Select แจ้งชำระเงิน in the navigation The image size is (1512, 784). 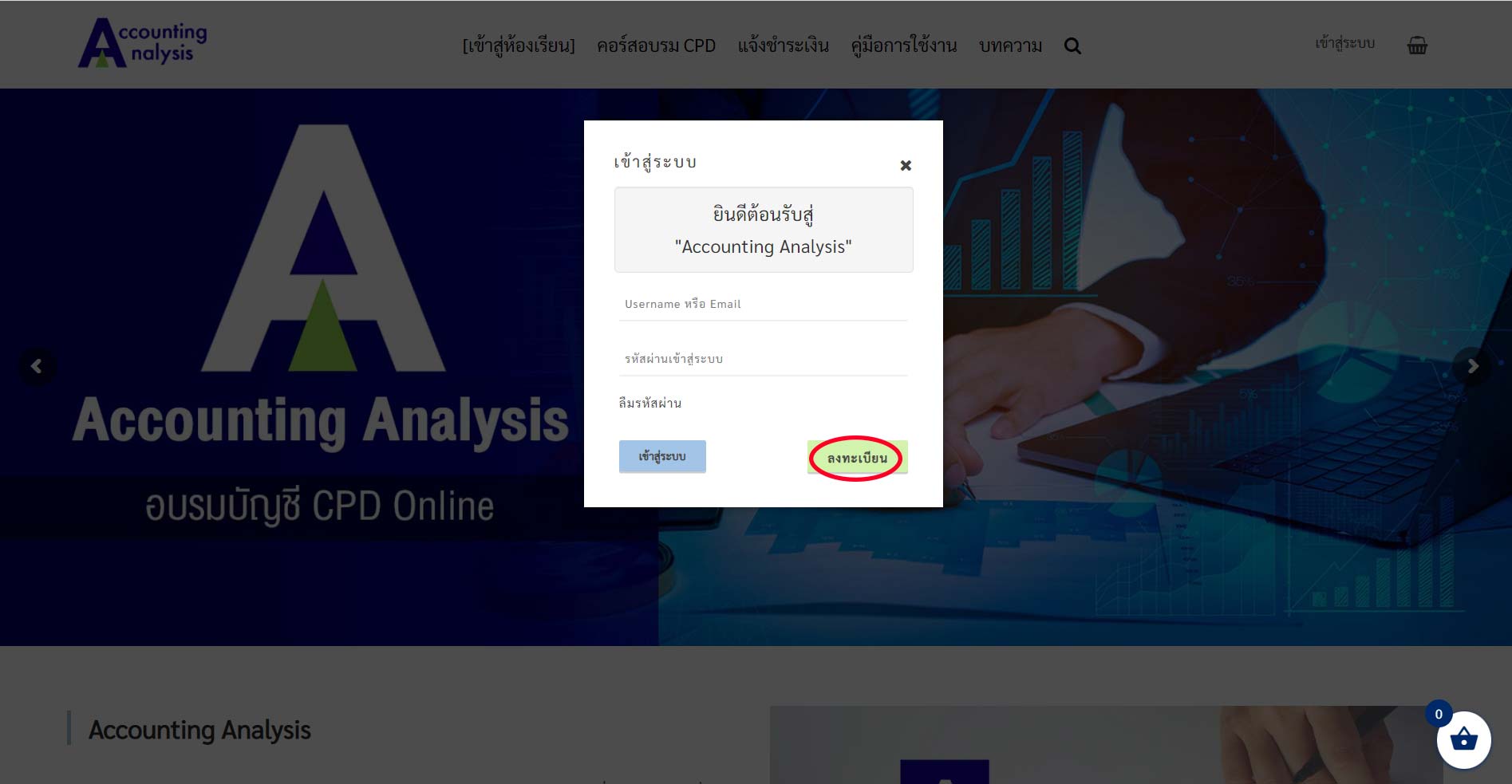click(783, 45)
